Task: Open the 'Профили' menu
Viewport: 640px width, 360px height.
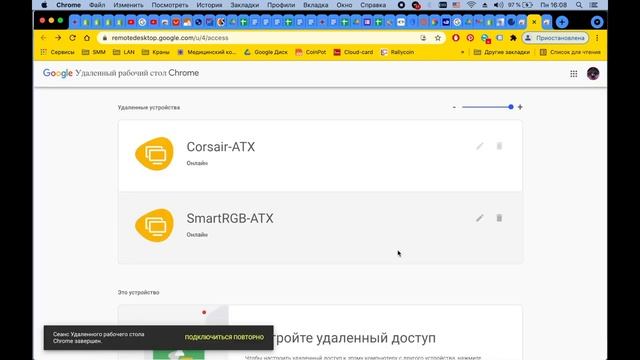Action: tap(281, 5)
